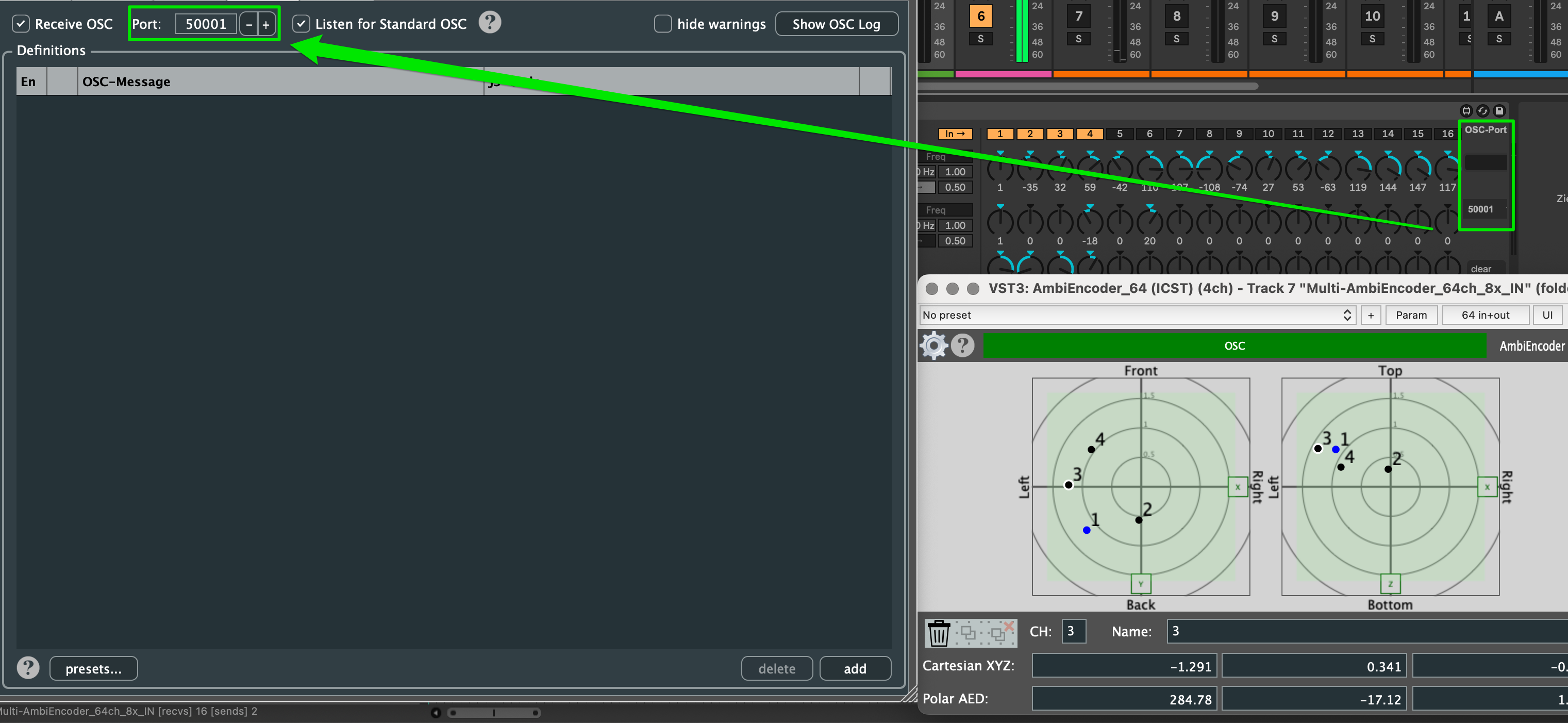Click the save disk icon above OSC-Port
This screenshot has height=723, width=1568.
click(x=1499, y=111)
